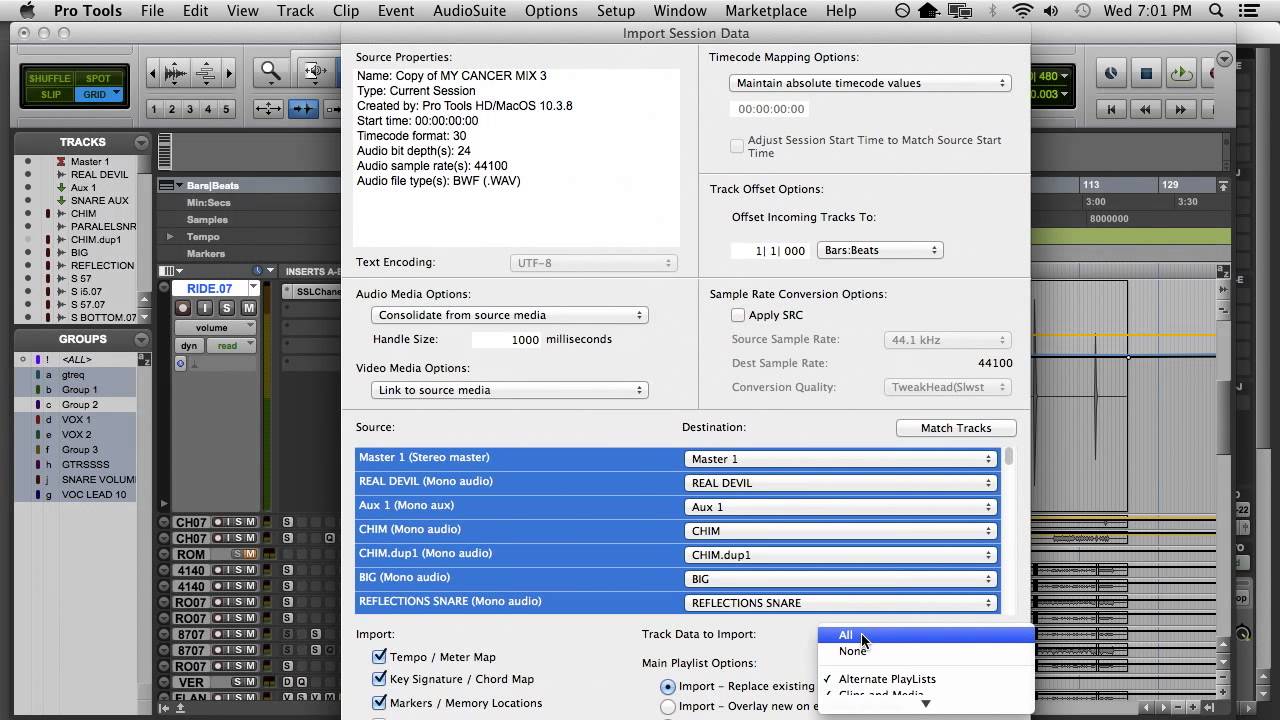Open the Track menu
The width and height of the screenshot is (1280, 720).
(295, 11)
